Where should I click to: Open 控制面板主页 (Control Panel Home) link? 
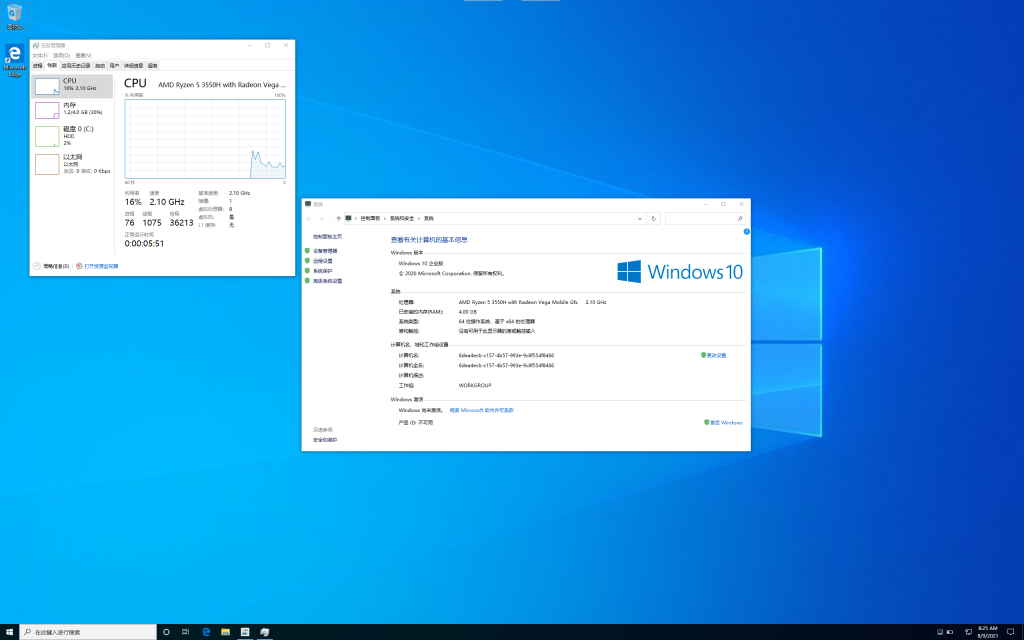[x=327, y=237]
